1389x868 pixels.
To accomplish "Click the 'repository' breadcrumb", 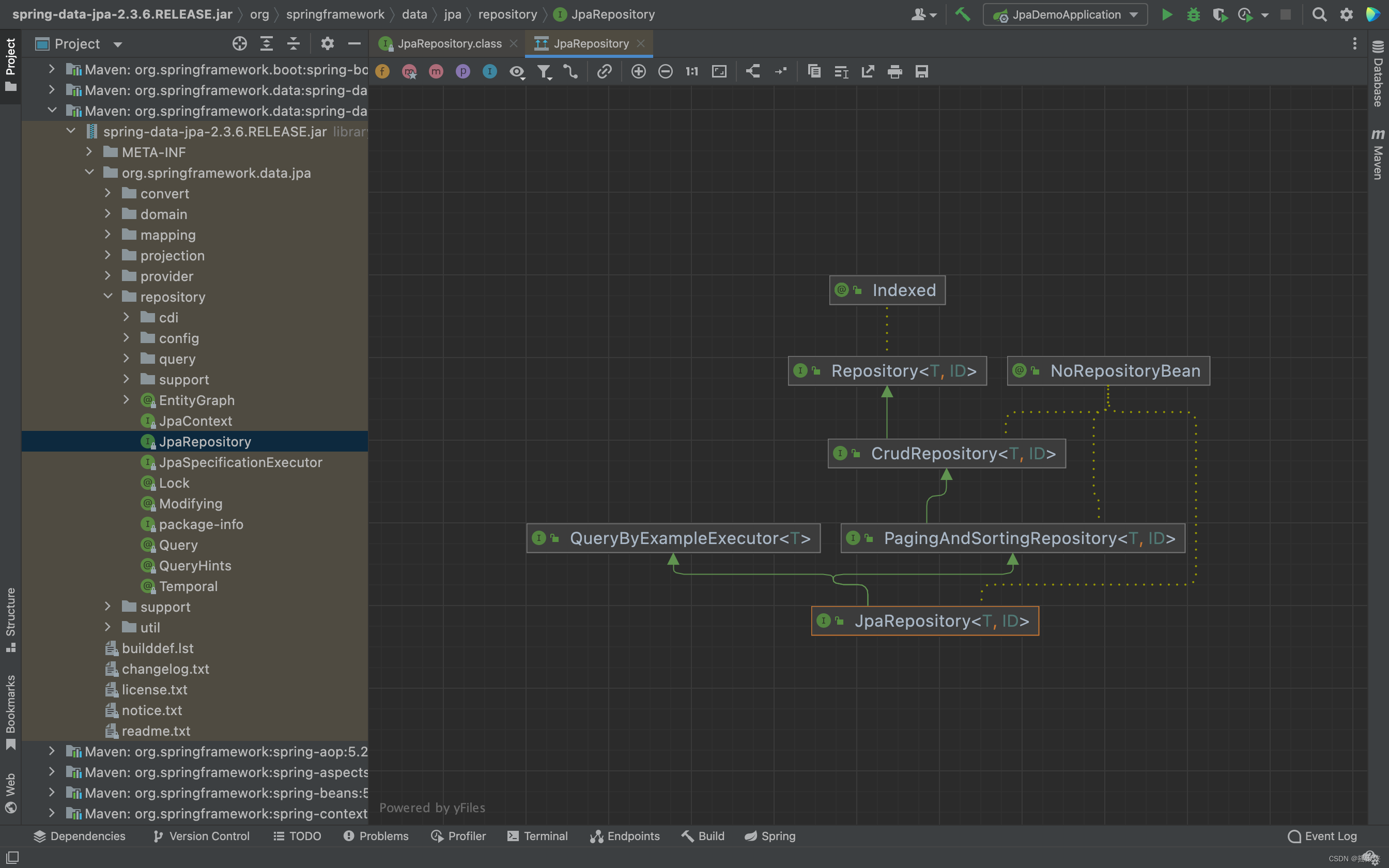I will click(x=507, y=14).
